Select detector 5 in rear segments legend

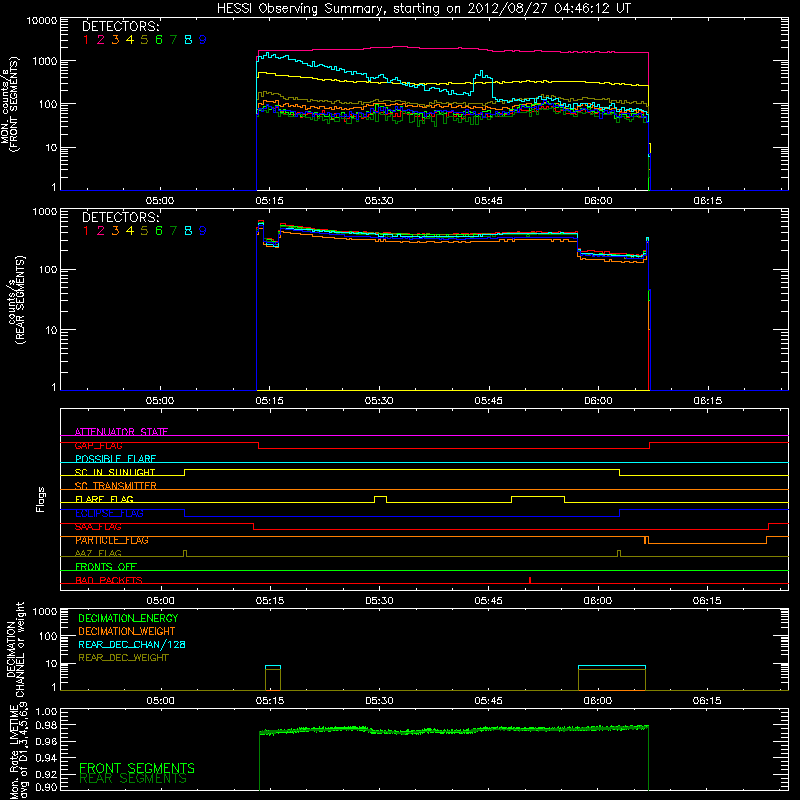point(144,231)
